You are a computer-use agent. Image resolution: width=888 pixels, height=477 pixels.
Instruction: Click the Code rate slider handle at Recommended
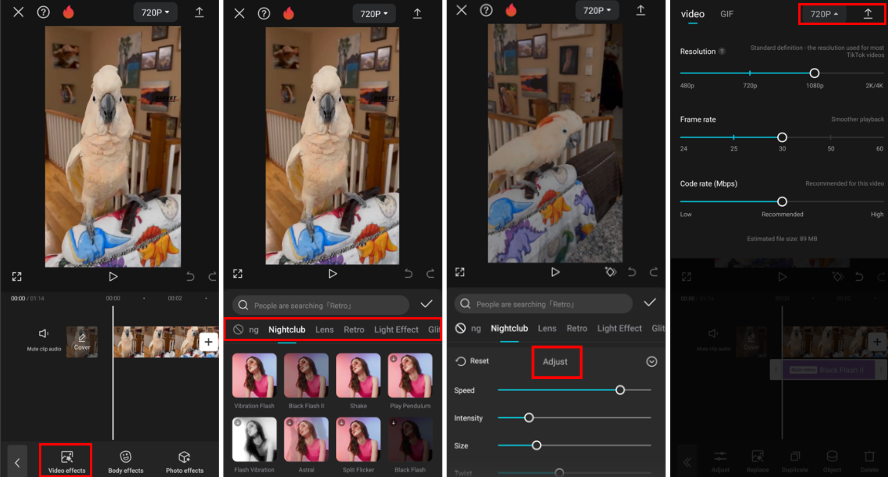coord(782,201)
